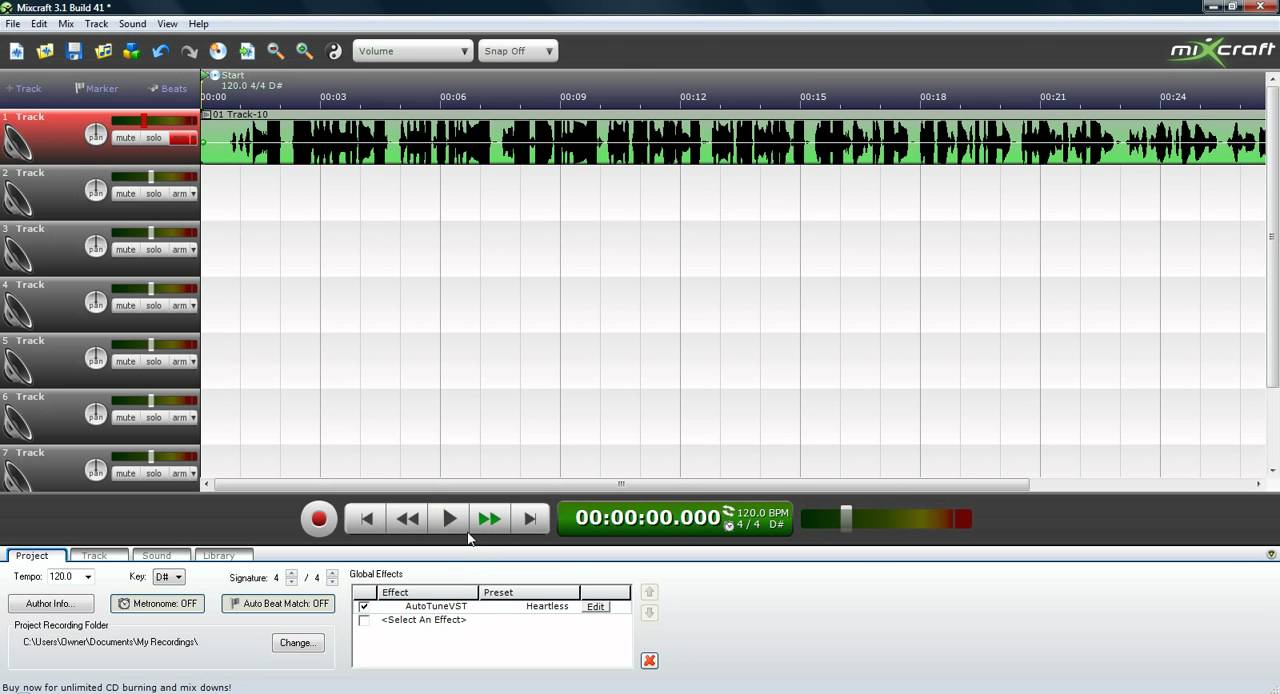Mute Track 1
The image size is (1280, 694).
pos(125,138)
